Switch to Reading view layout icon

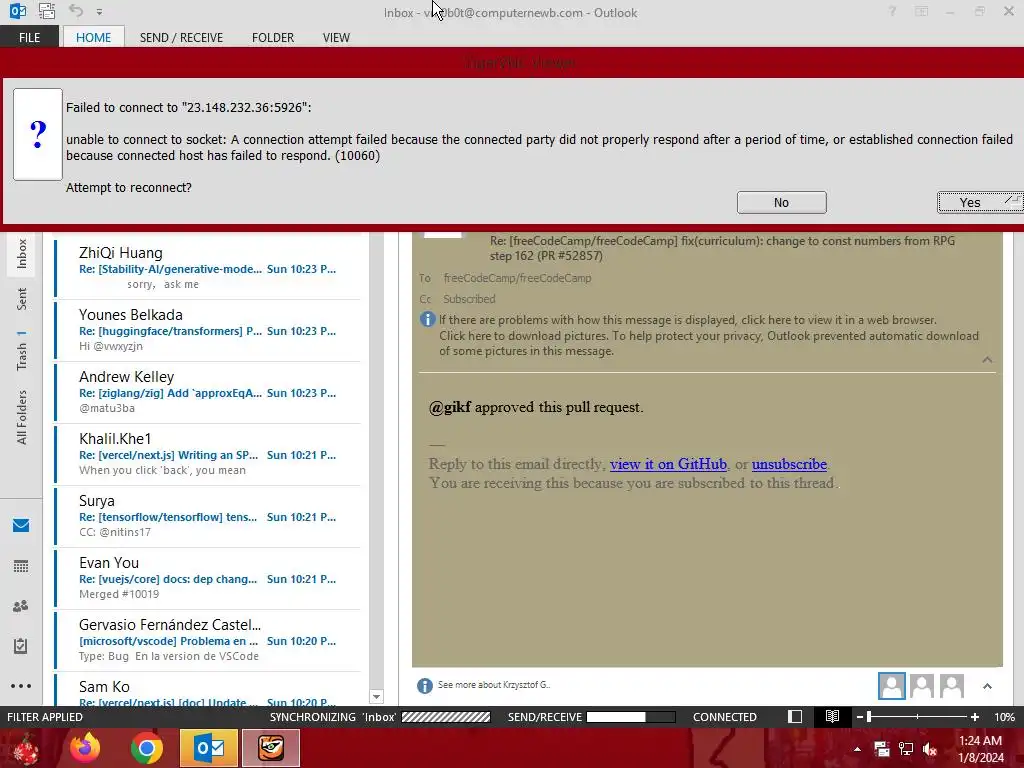tap(832, 717)
